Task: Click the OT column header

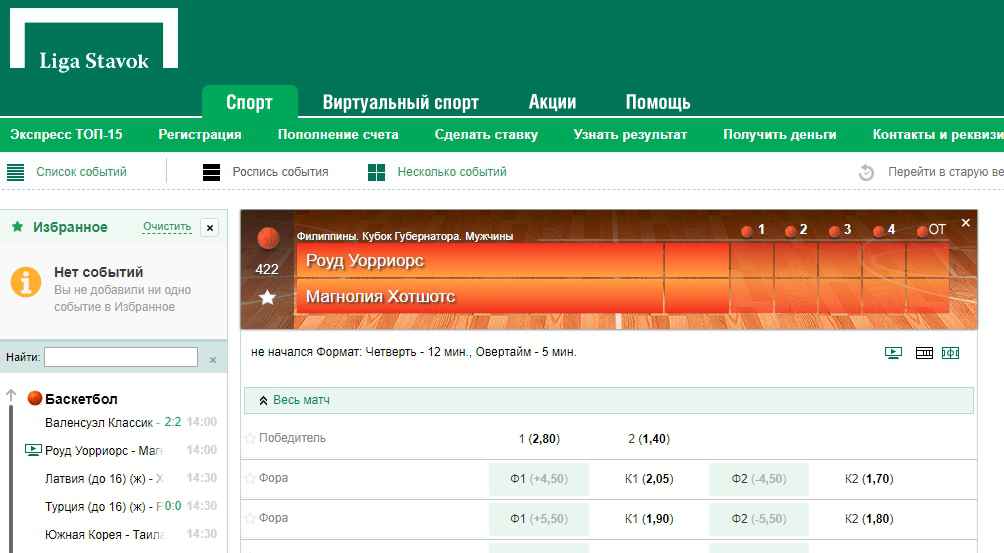Action: coord(931,230)
